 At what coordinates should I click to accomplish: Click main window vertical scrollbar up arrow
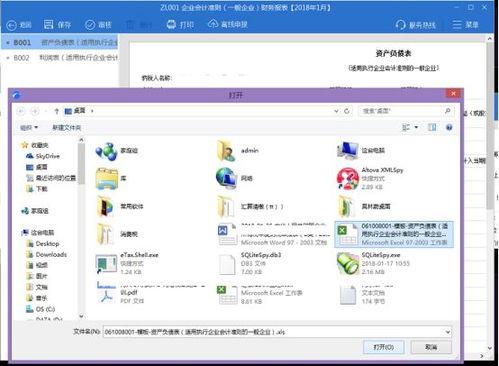click(x=489, y=39)
